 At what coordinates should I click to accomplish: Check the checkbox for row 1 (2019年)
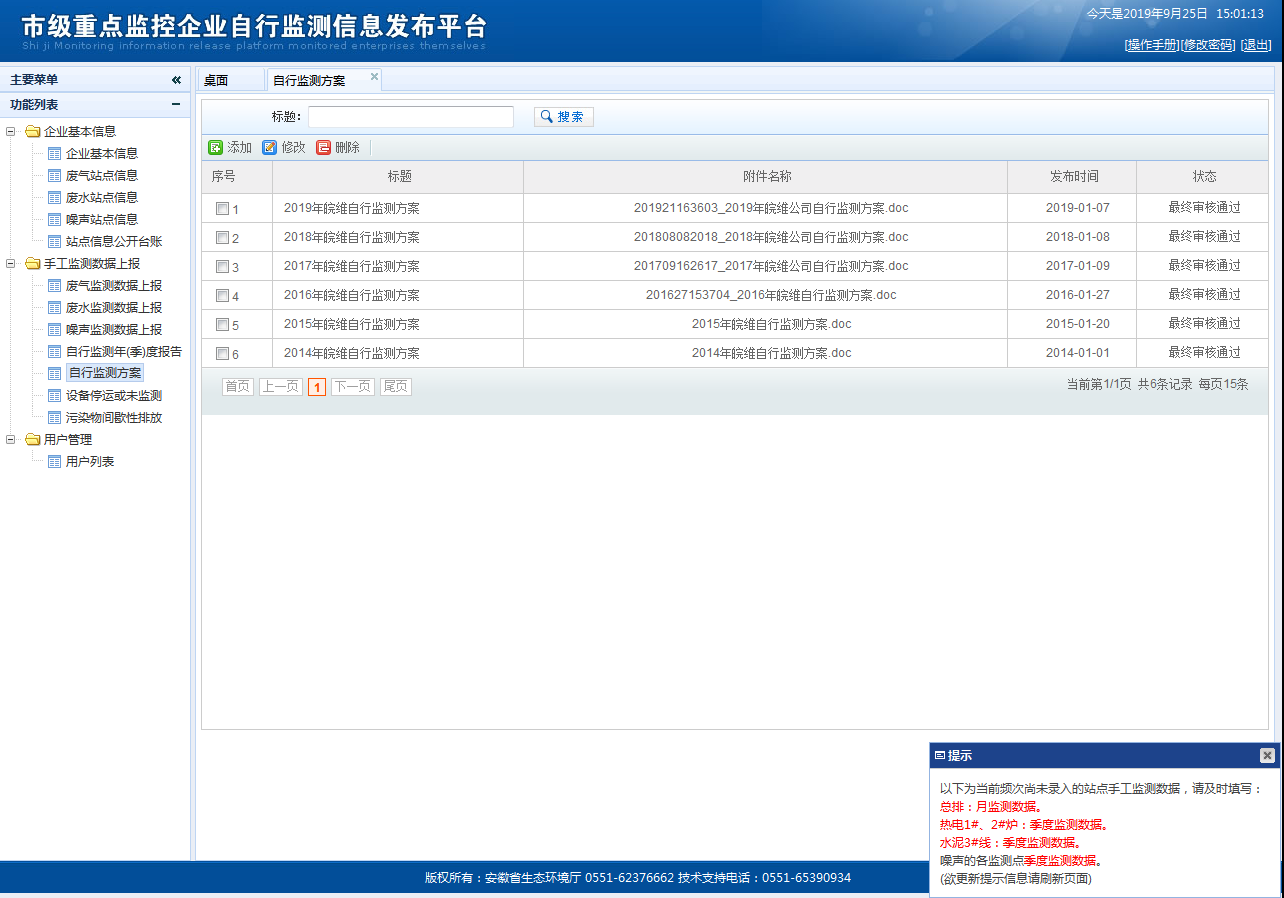click(x=222, y=209)
